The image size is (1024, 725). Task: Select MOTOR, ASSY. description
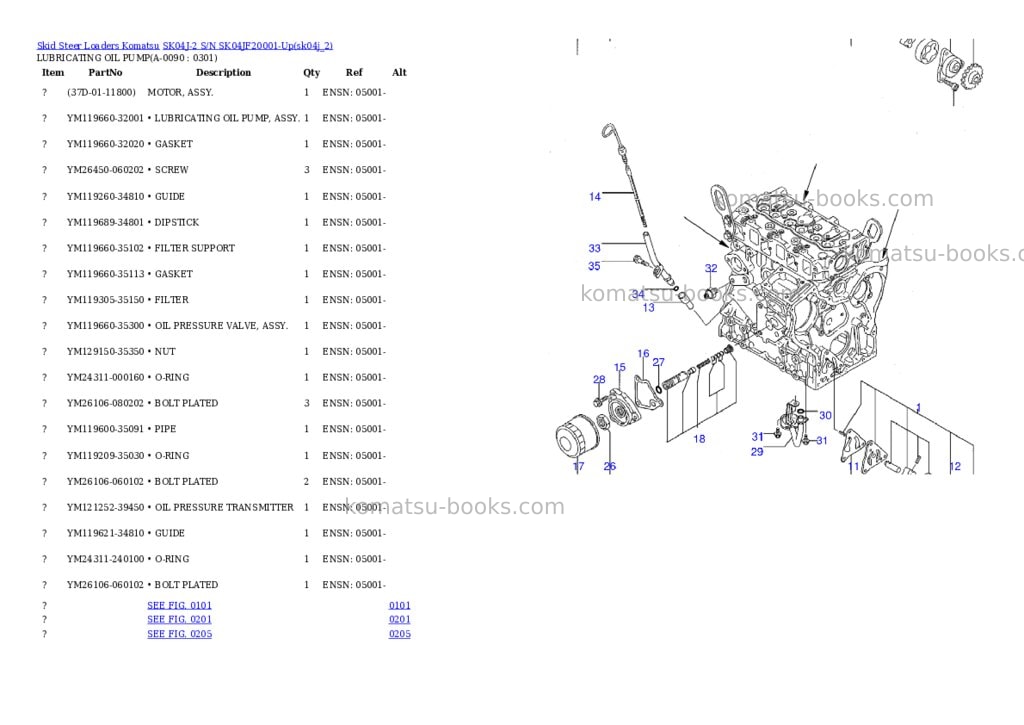pyautogui.click(x=180, y=92)
